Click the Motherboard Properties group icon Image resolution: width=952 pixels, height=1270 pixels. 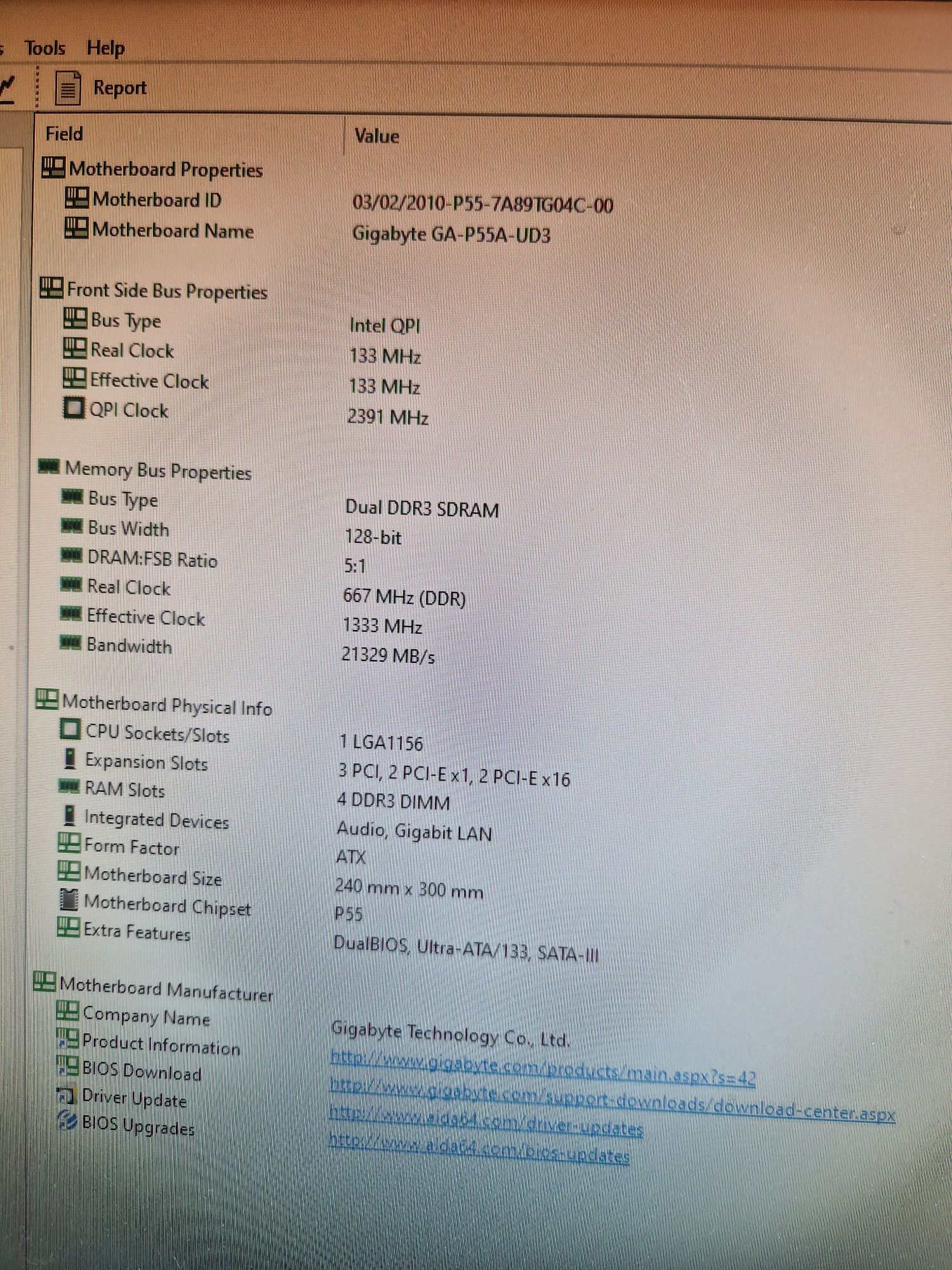click(x=53, y=168)
